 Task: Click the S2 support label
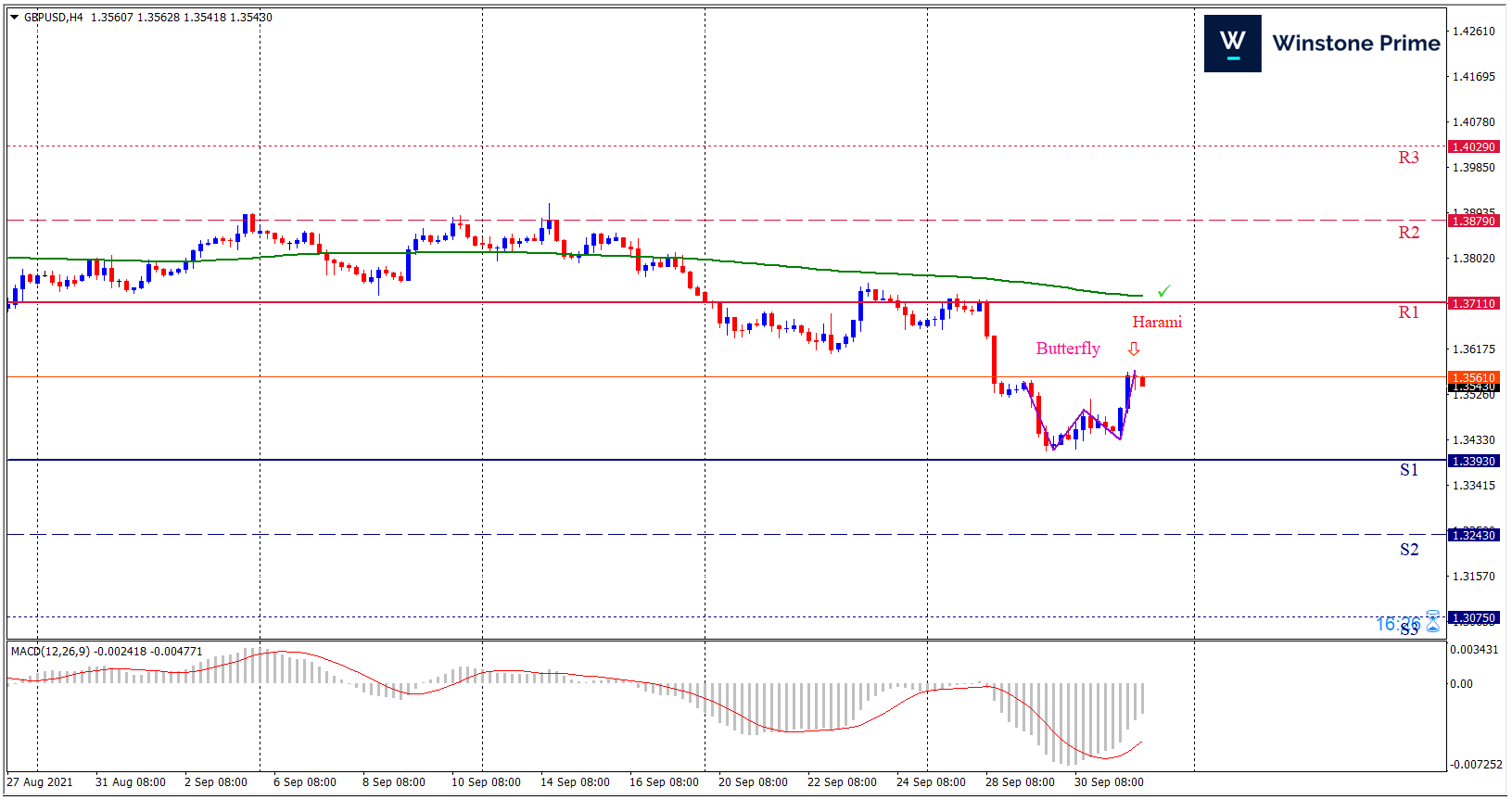(1408, 550)
